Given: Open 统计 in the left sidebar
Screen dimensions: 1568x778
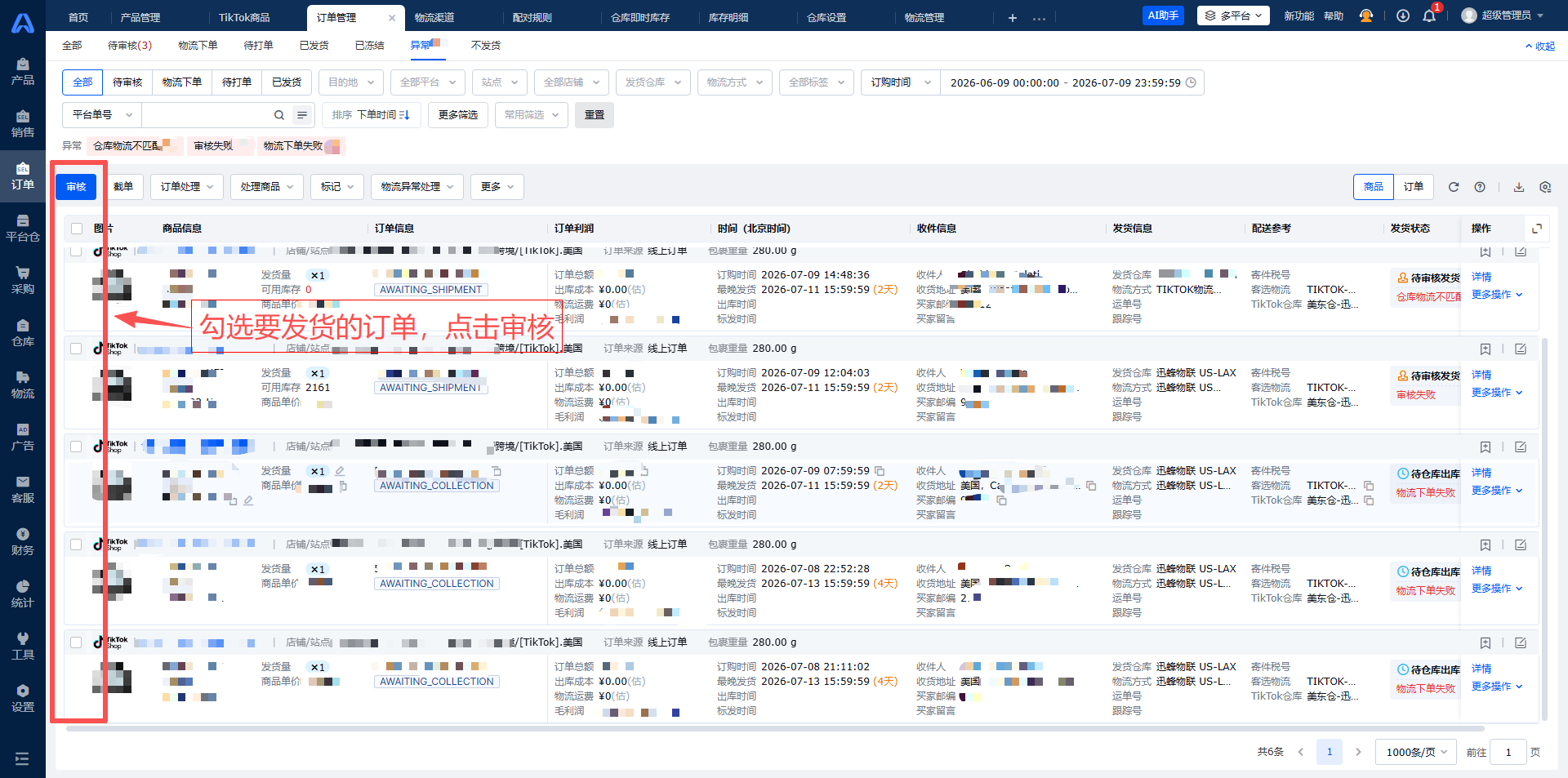Looking at the screenshot, I should pos(23,594).
